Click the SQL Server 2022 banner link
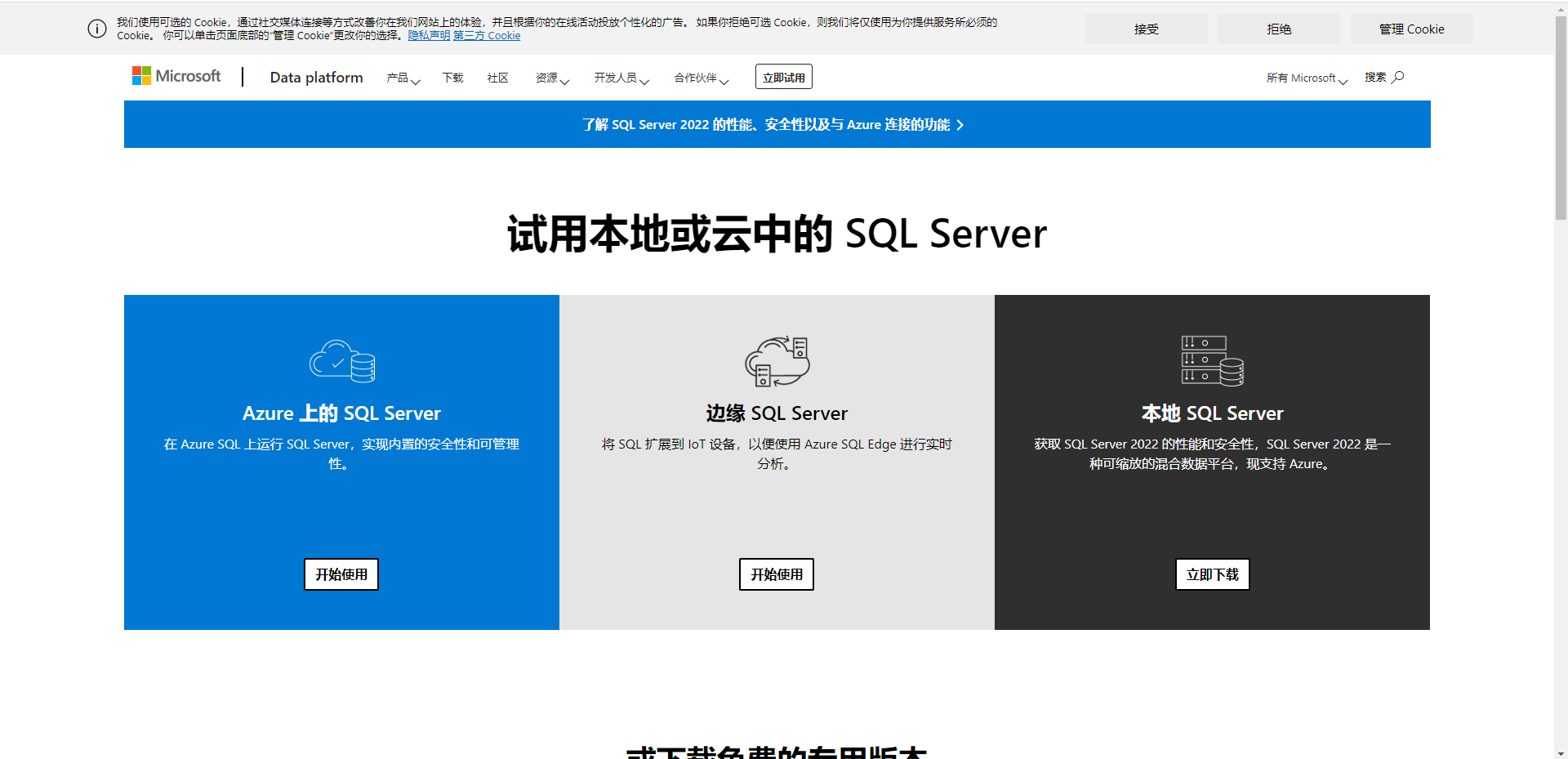 773,124
